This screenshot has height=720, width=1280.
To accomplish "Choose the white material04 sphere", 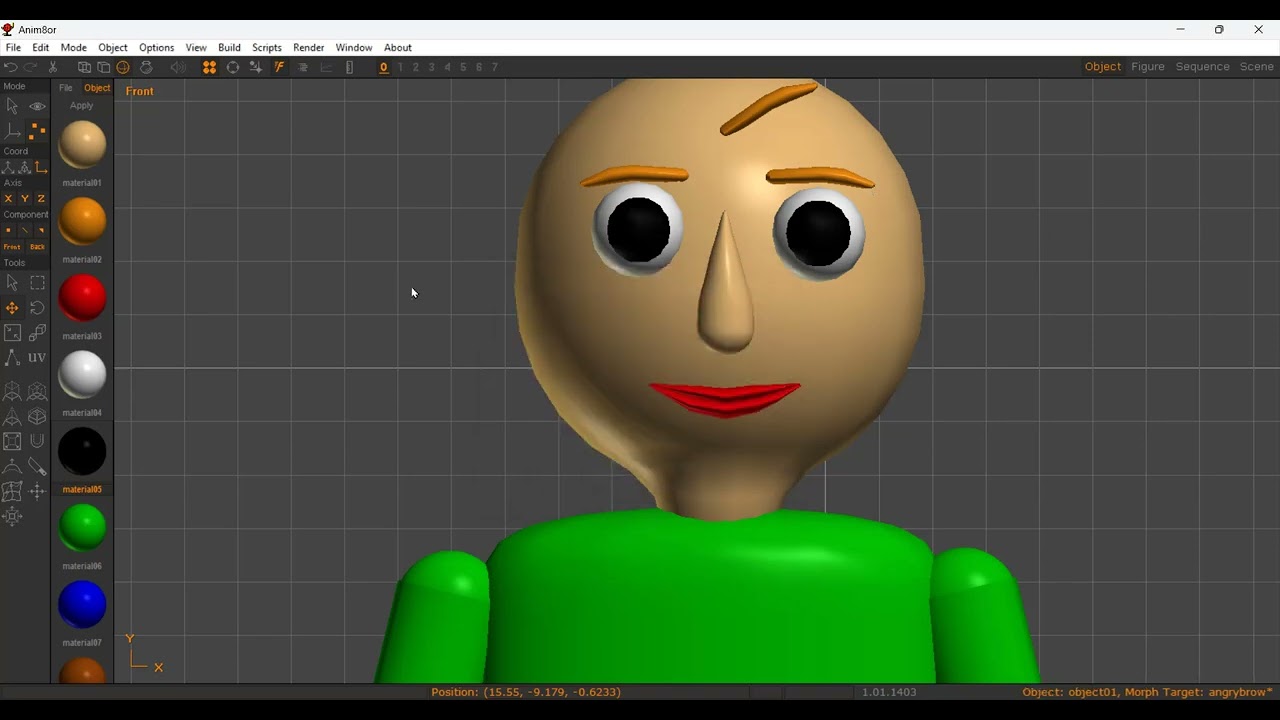I will tap(82, 375).
